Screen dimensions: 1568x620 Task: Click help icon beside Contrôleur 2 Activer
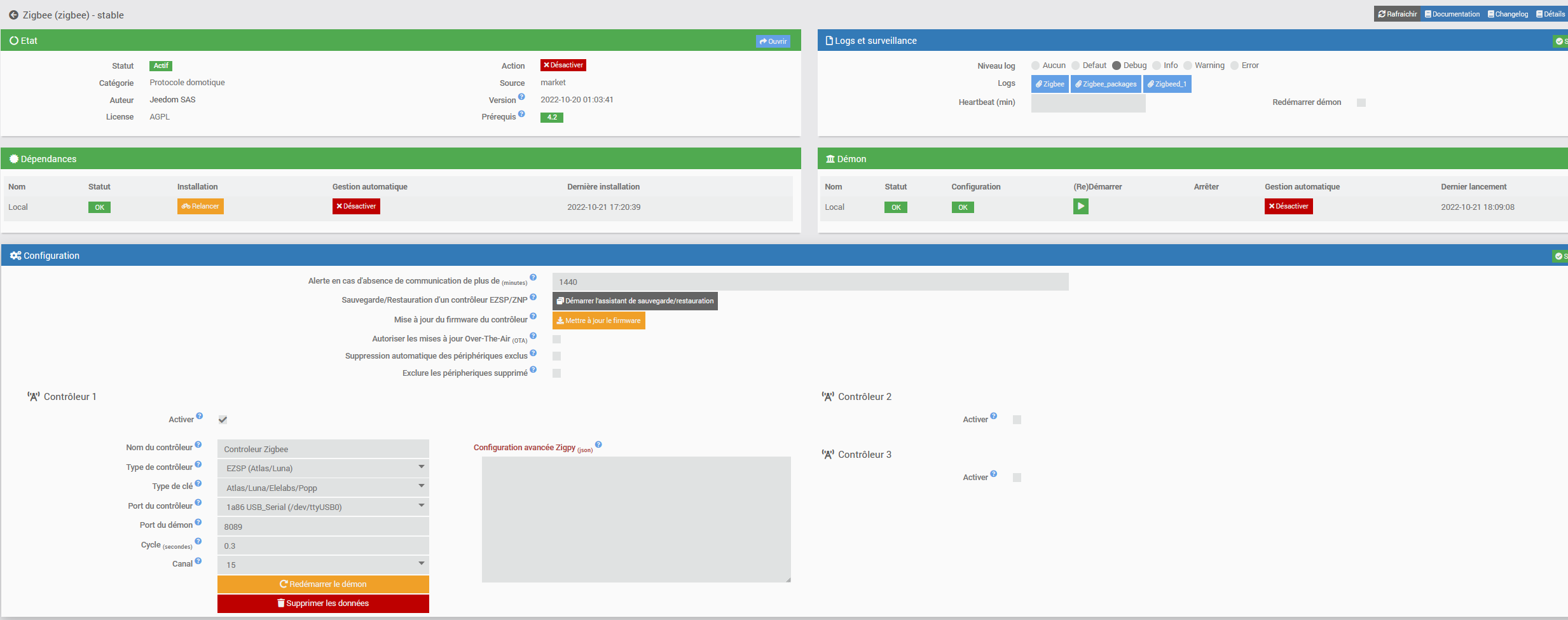click(x=994, y=416)
